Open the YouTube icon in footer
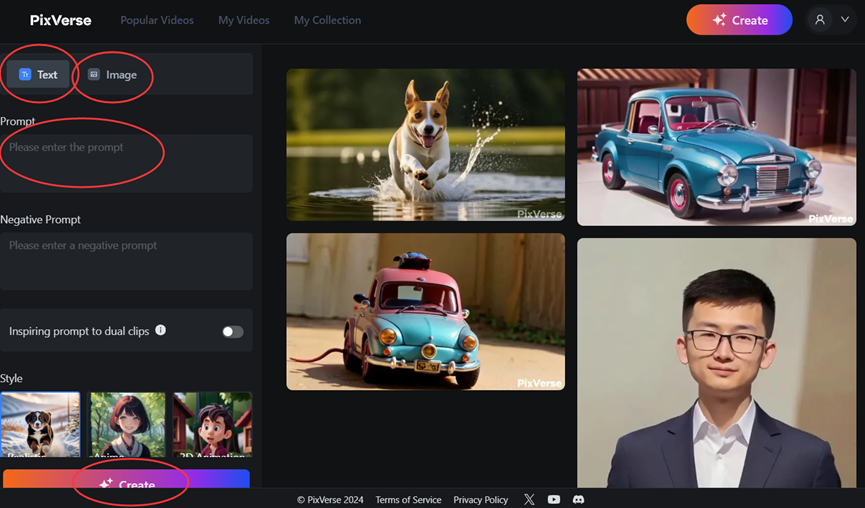This screenshot has width=865, height=508. point(554,499)
